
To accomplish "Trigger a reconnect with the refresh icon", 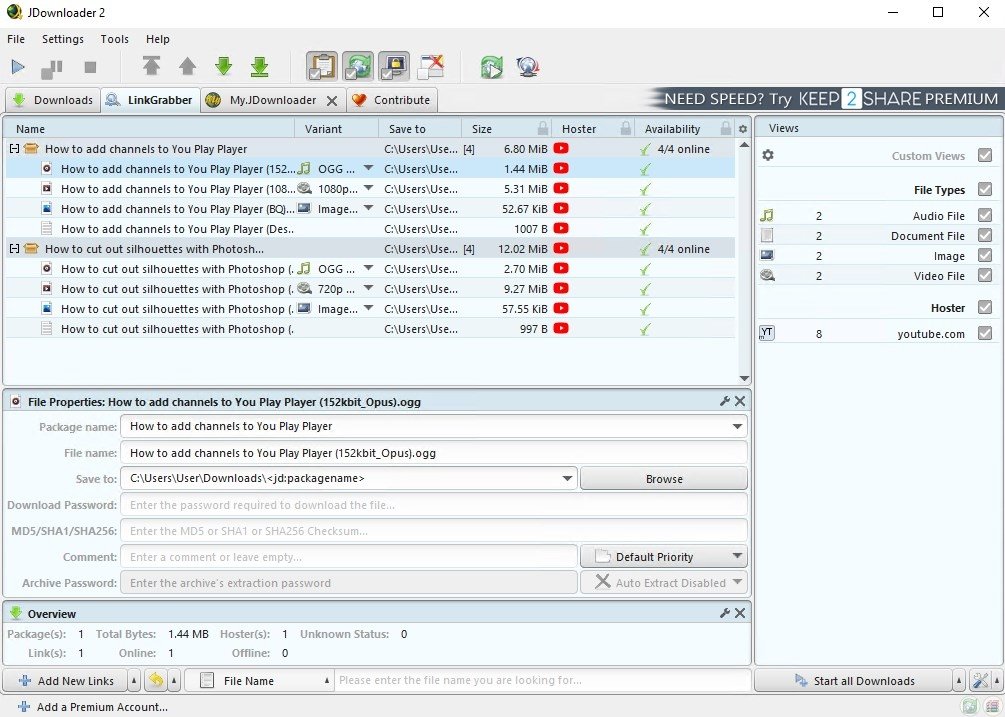I will coord(491,66).
